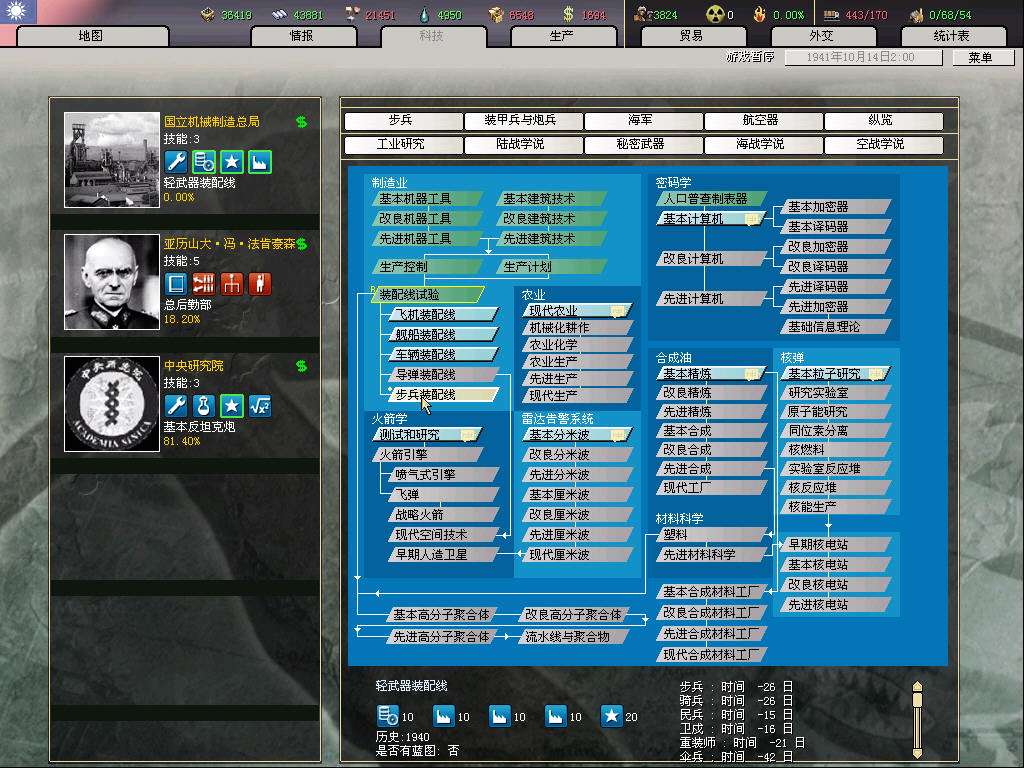Screen dimensions: 1024x768
Task: Select the 生产控制 technology
Action: [428, 266]
